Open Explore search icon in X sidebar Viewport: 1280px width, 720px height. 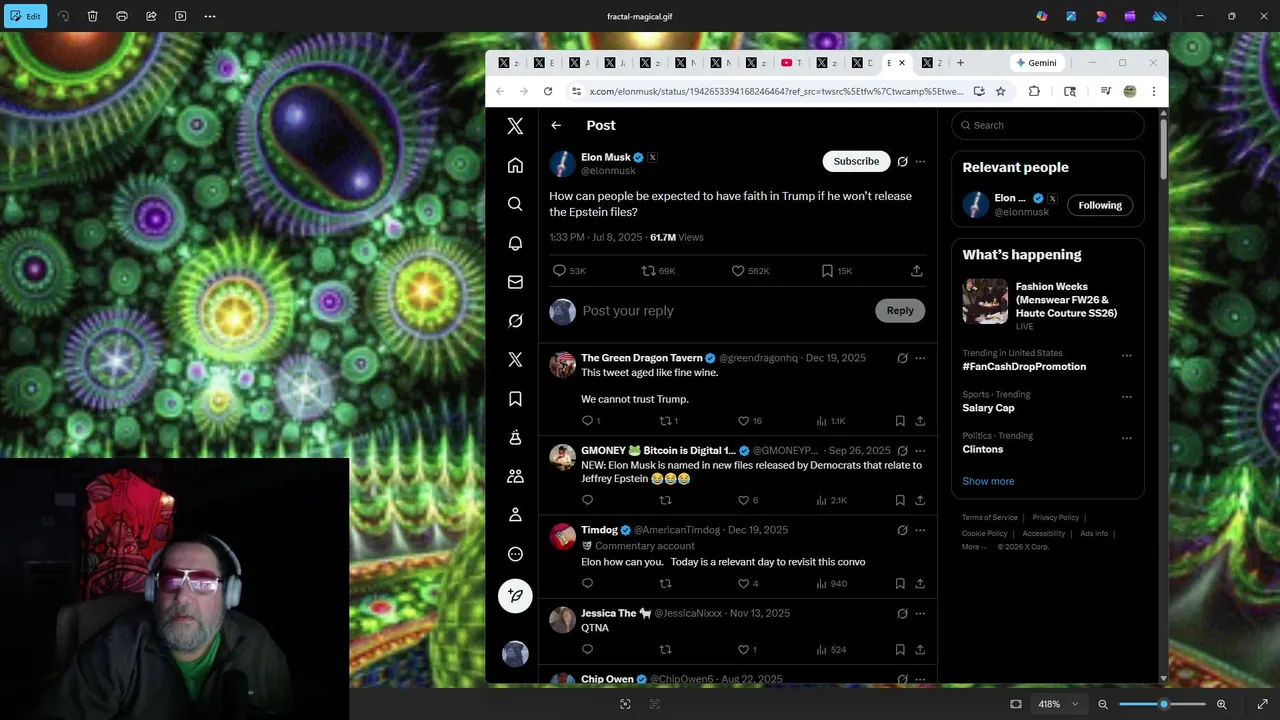515,204
